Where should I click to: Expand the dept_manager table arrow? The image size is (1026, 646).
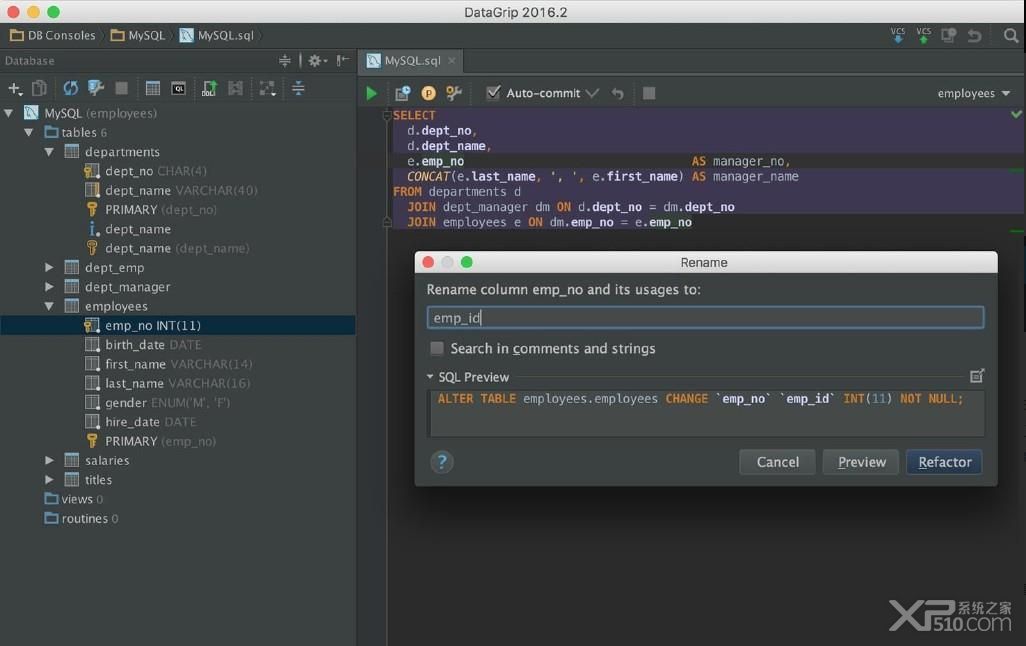click(x=49, y=287)
